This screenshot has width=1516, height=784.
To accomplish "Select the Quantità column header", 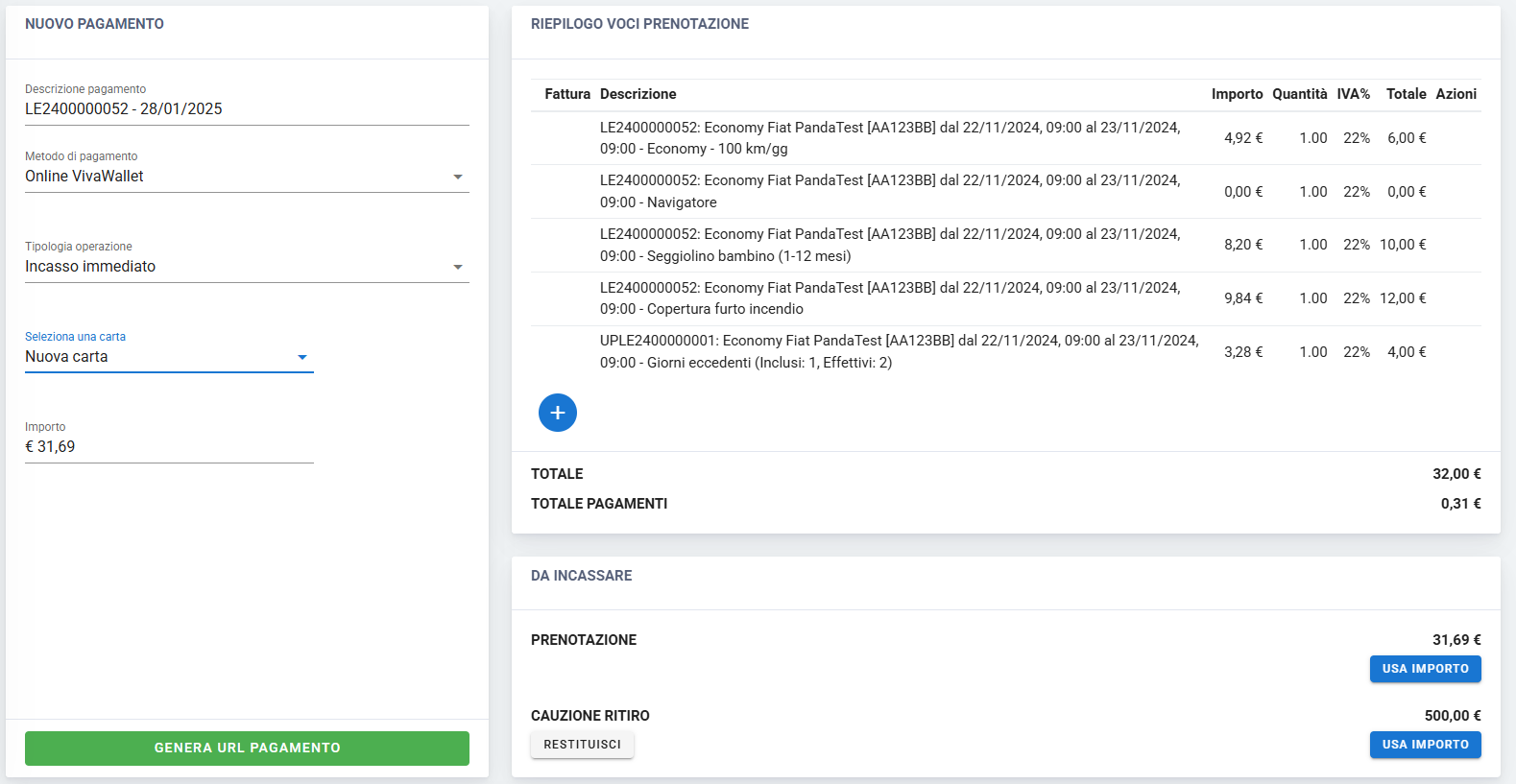I will click(1300, 94).
